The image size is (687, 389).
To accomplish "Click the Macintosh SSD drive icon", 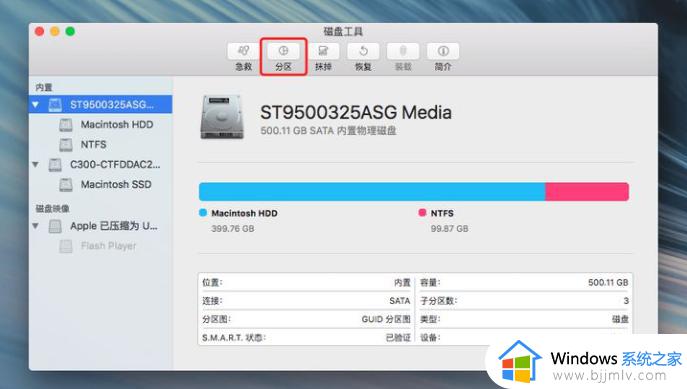I will (x=66, y=184).
